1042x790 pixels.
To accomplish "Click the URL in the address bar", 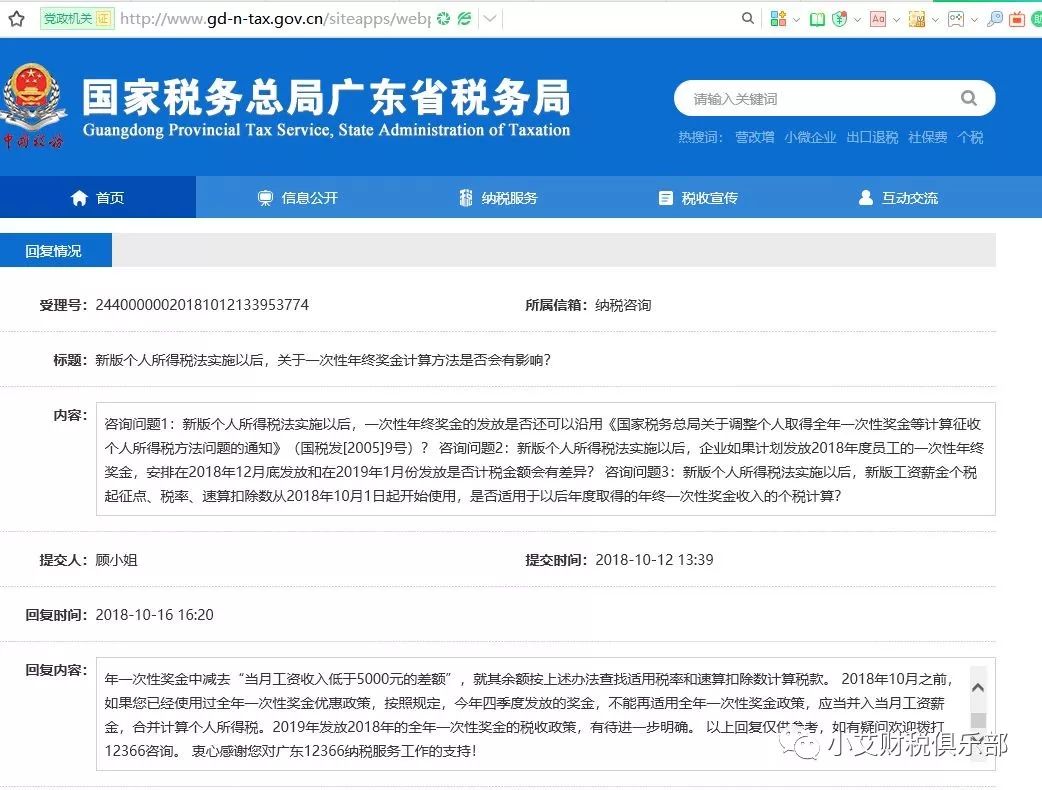I will click(274, 19).
